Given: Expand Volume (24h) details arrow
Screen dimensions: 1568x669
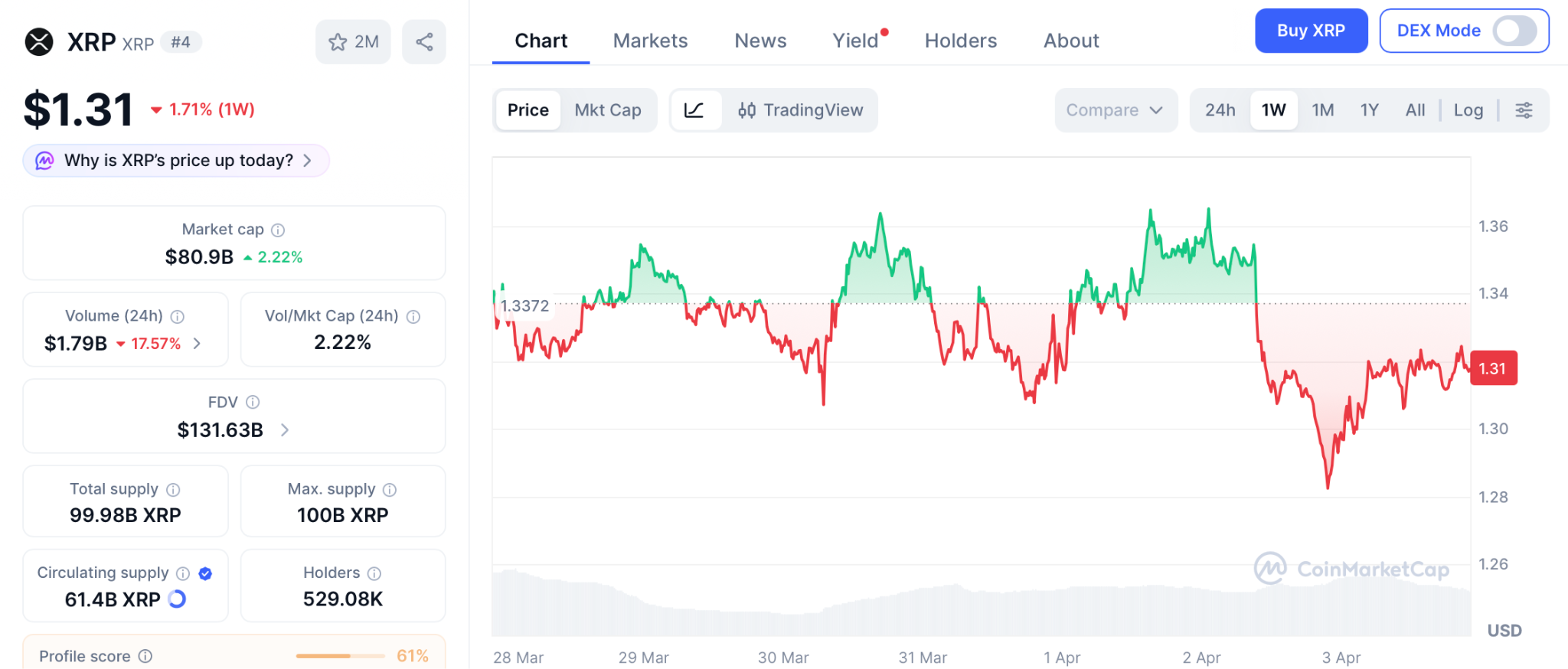Looking at the screenshot, I should point(198,344).
